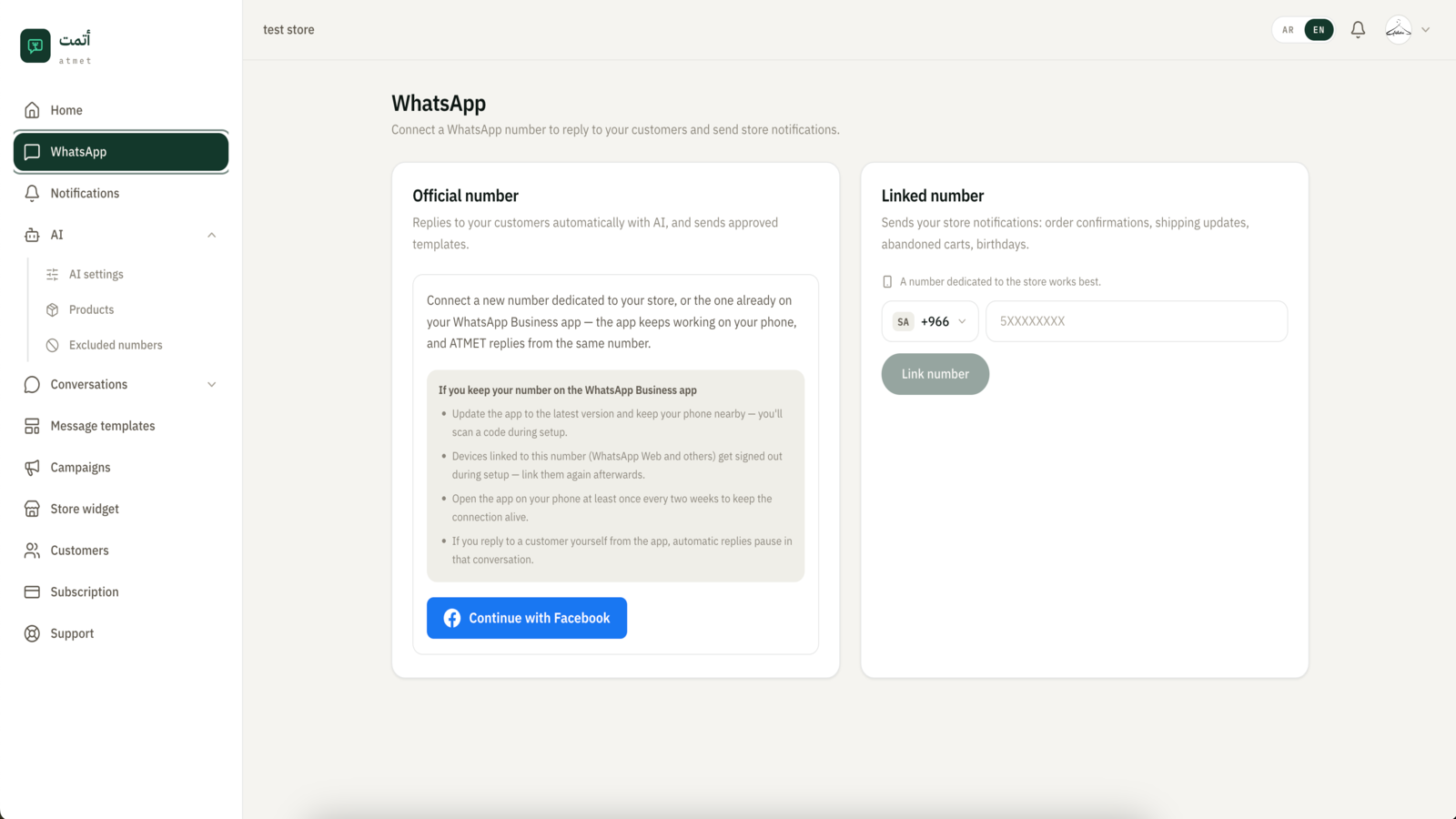Click Continue with Facebook button
1456x819 pixels.
[527, 618]
